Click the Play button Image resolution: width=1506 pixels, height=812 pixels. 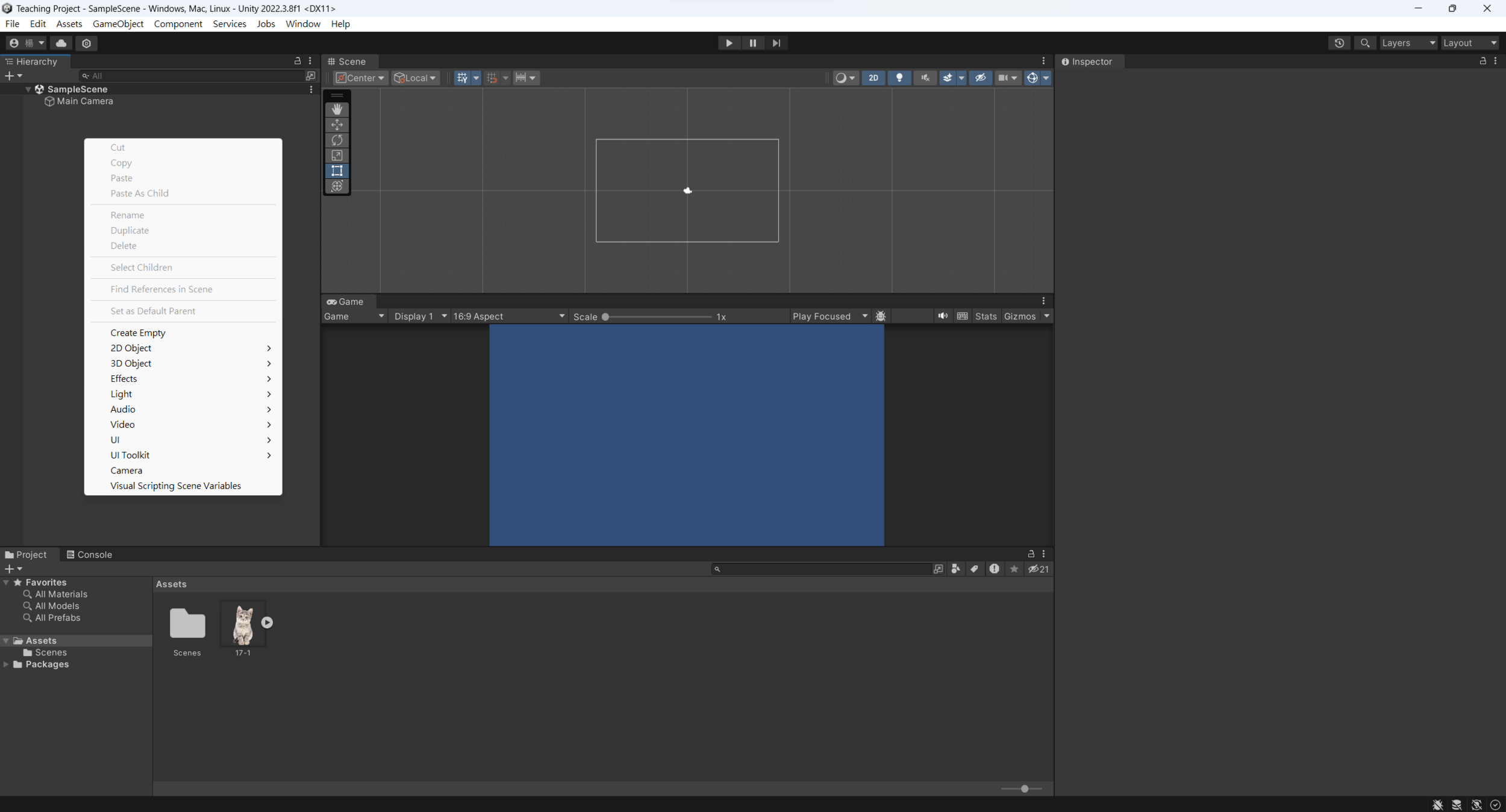(729, 43)
